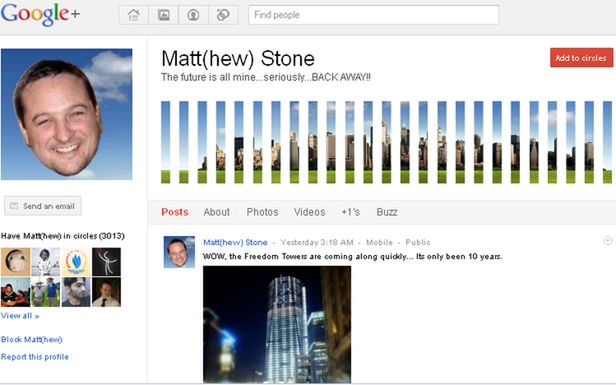The height and width of the screenshot is (385, 616).
Task: Open the Home stream icon
Action: point(134,15)
